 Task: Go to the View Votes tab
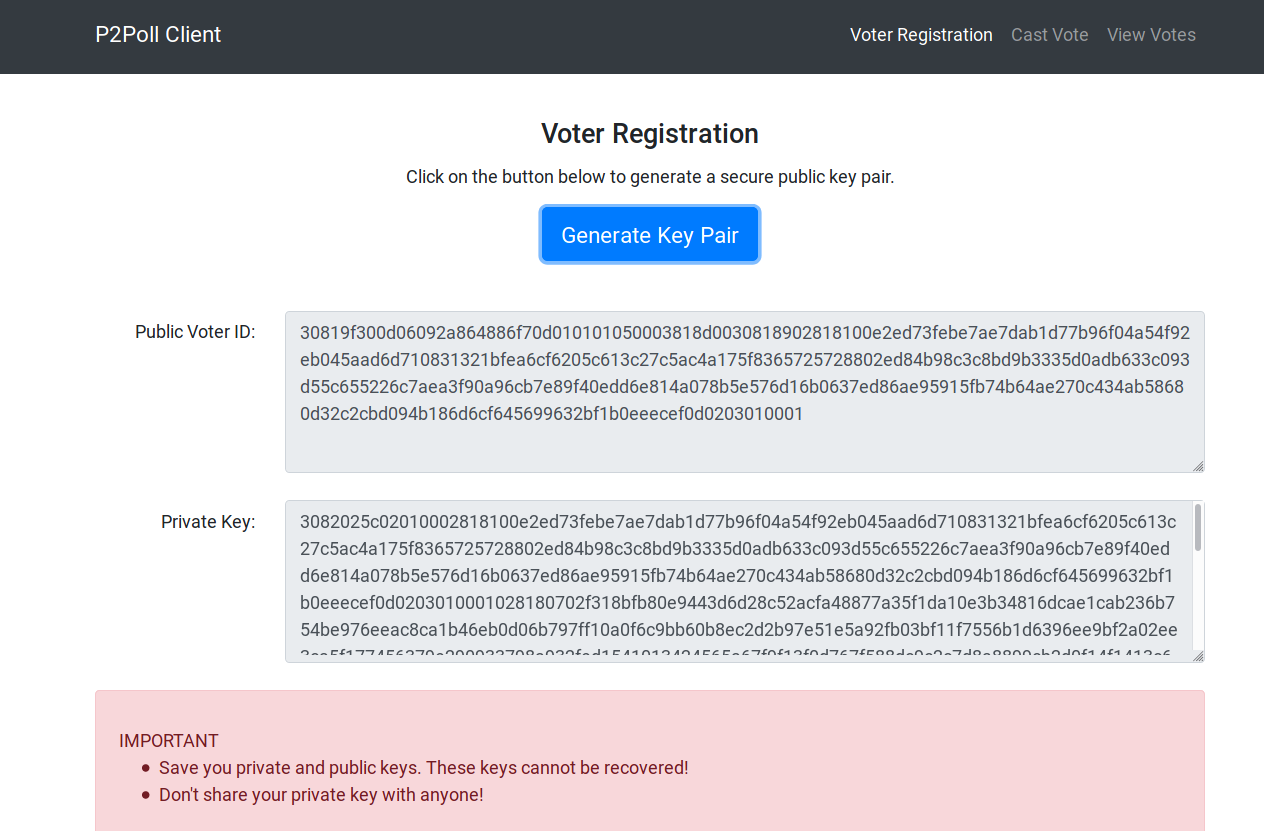point(1151,35)
